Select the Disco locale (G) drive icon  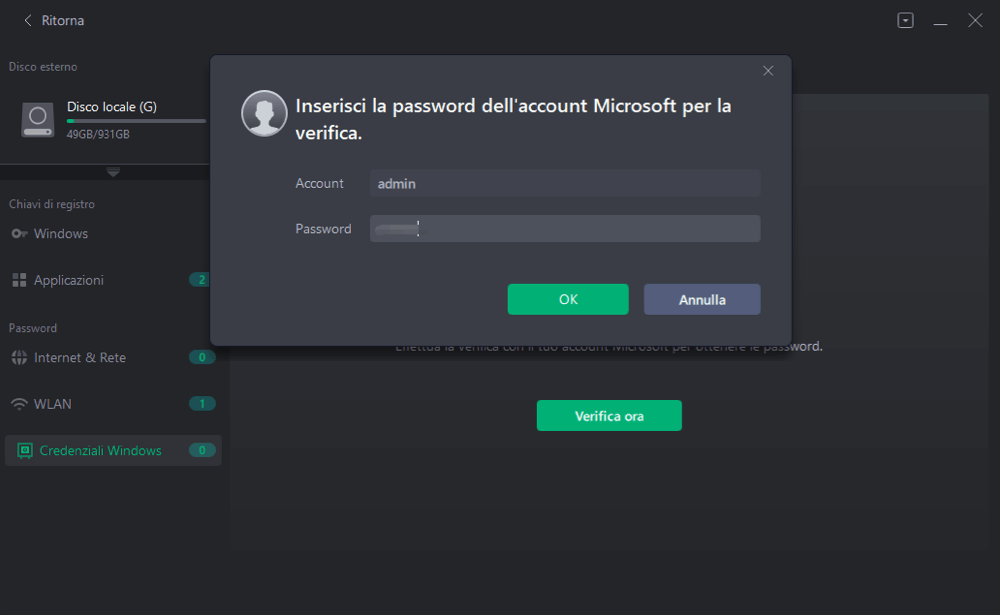click(38, 120)
